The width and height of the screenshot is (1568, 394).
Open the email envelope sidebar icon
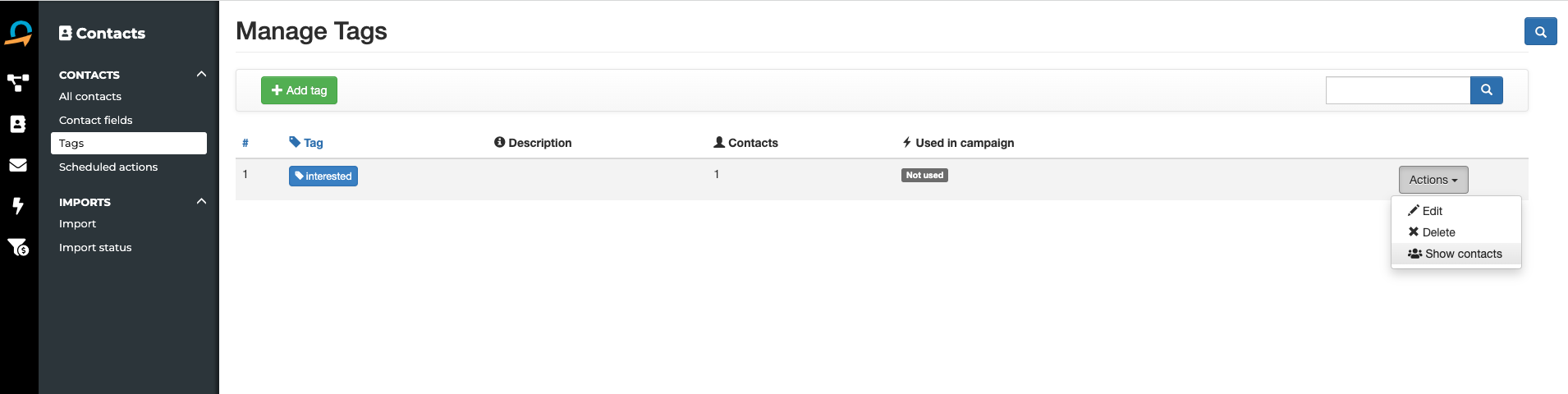18,165
